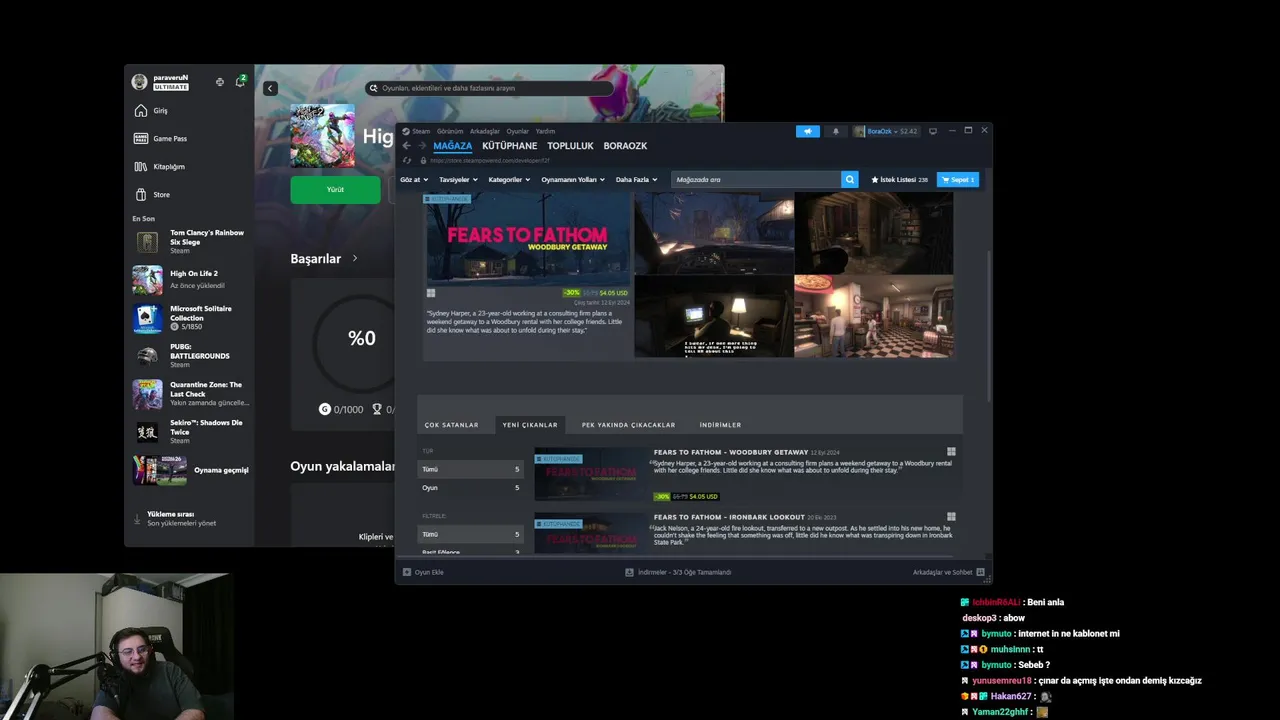Click Steam's forward navigation arrow

coord(421,146)
